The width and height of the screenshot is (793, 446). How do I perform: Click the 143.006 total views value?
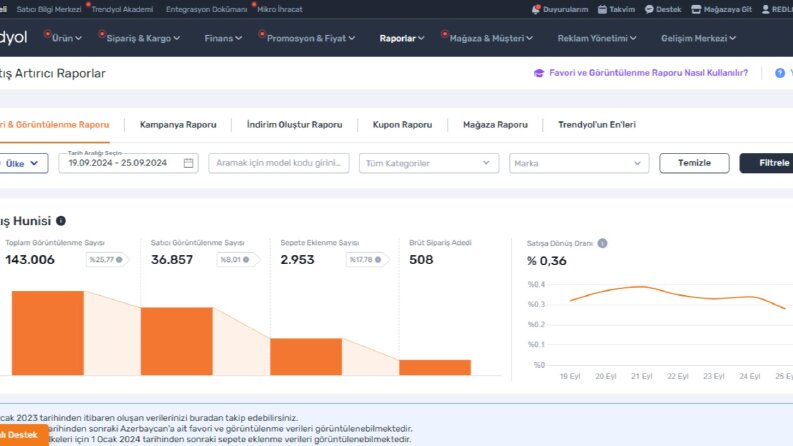point(30,260)
